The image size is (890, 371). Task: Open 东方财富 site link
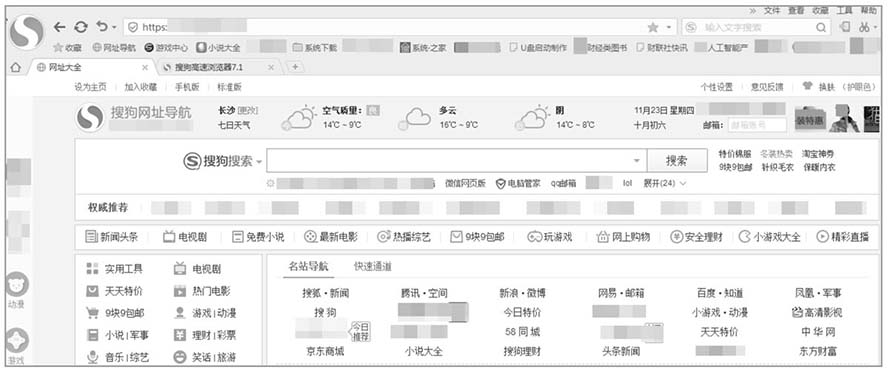coord(818,351)
